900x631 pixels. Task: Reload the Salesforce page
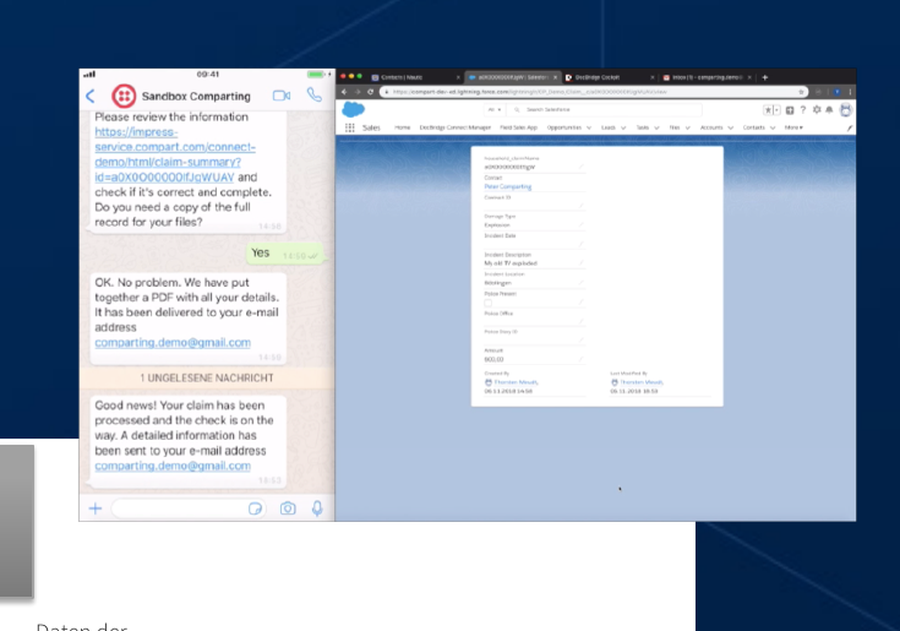pos(370,92)
